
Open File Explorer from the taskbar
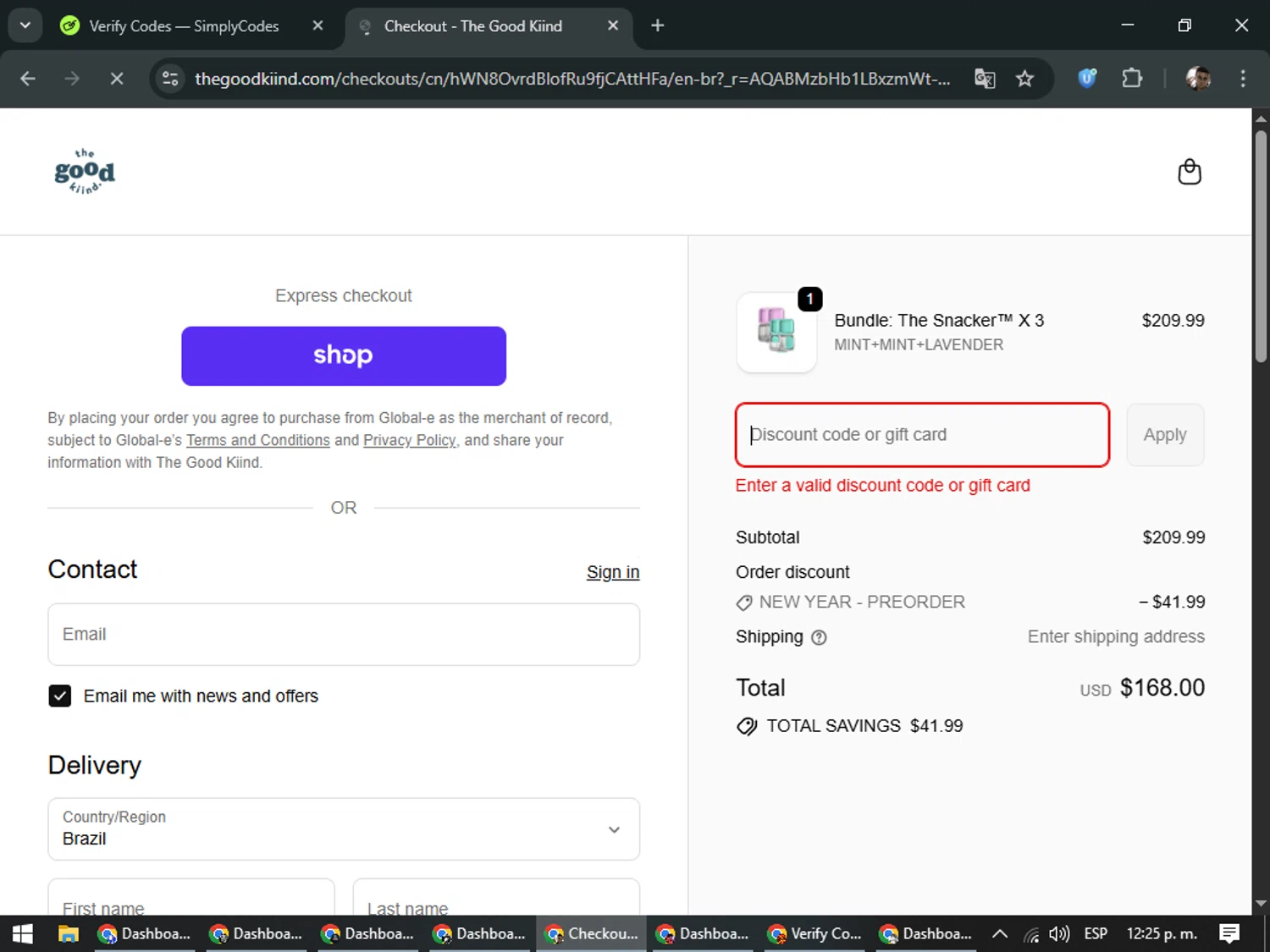click(x=68, y=933)
